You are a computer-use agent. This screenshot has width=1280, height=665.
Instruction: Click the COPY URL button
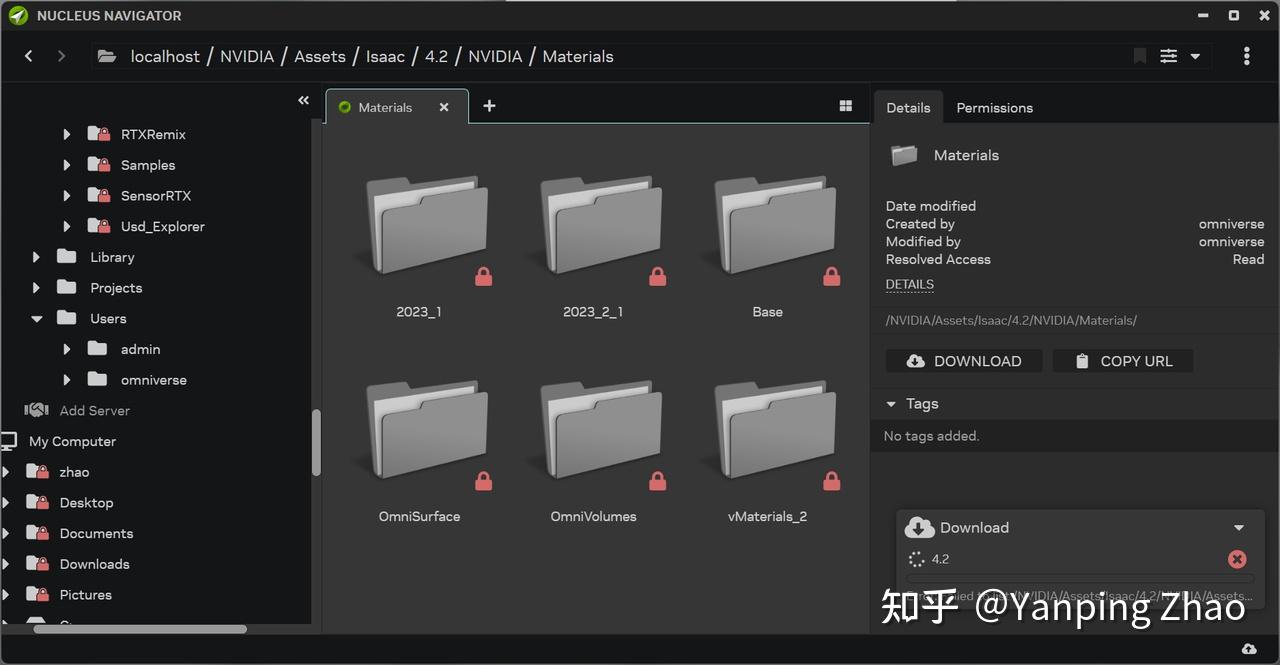click(1122, 361)
